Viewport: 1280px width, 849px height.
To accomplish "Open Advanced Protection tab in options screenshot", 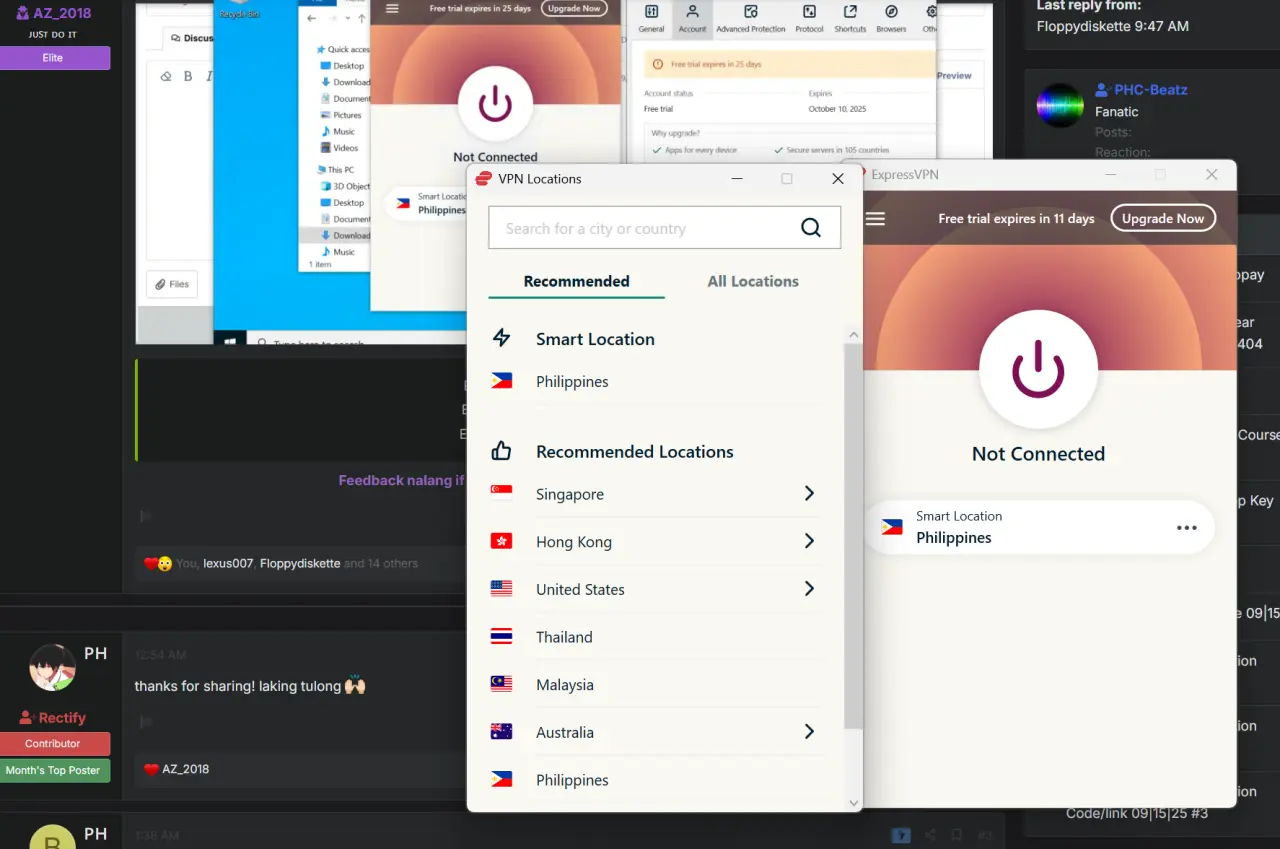I will [x=750, y=17].
